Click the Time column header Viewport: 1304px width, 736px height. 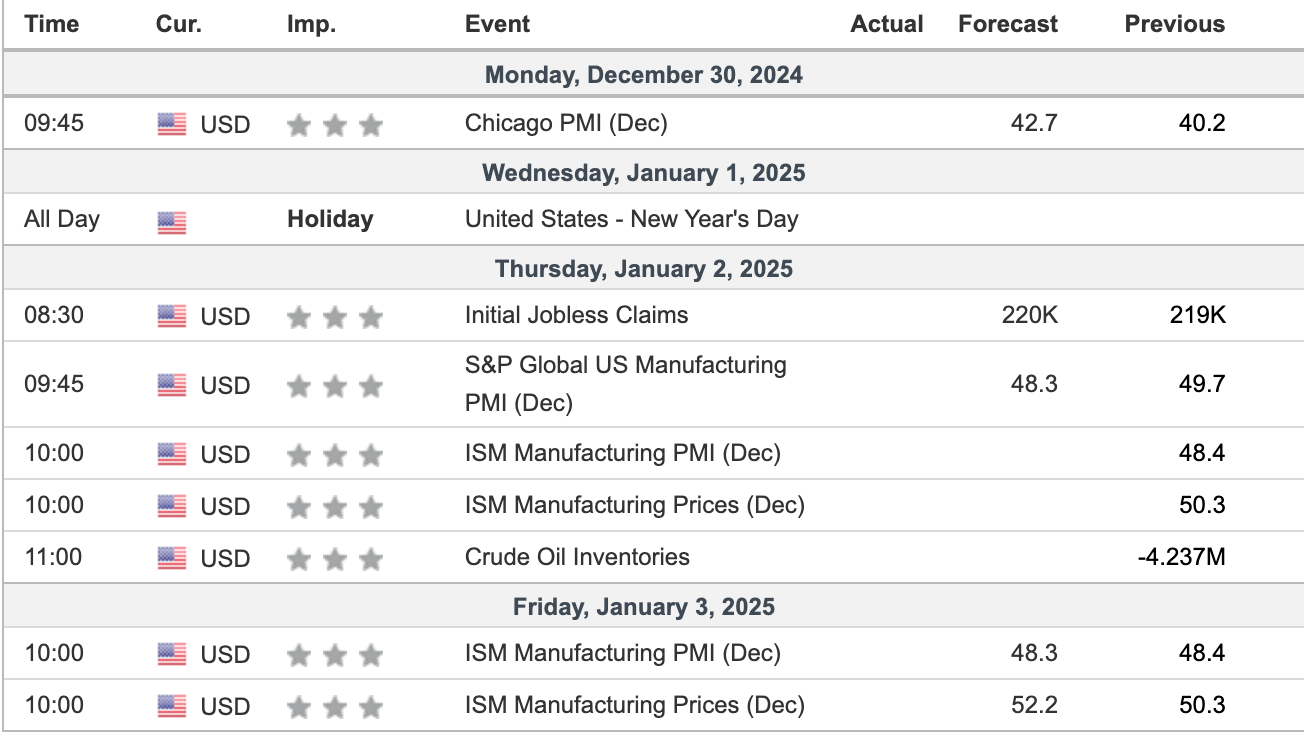(x=51, y=24)
